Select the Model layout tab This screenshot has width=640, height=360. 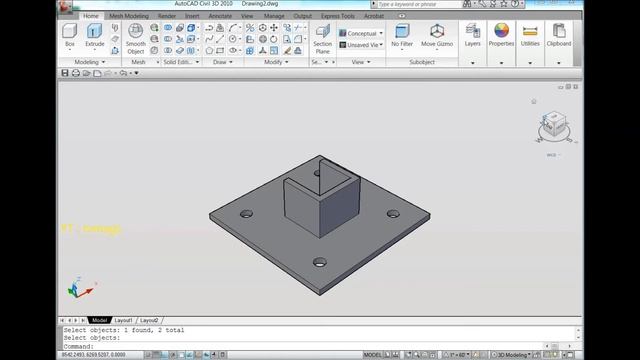[x=99, y=320]
